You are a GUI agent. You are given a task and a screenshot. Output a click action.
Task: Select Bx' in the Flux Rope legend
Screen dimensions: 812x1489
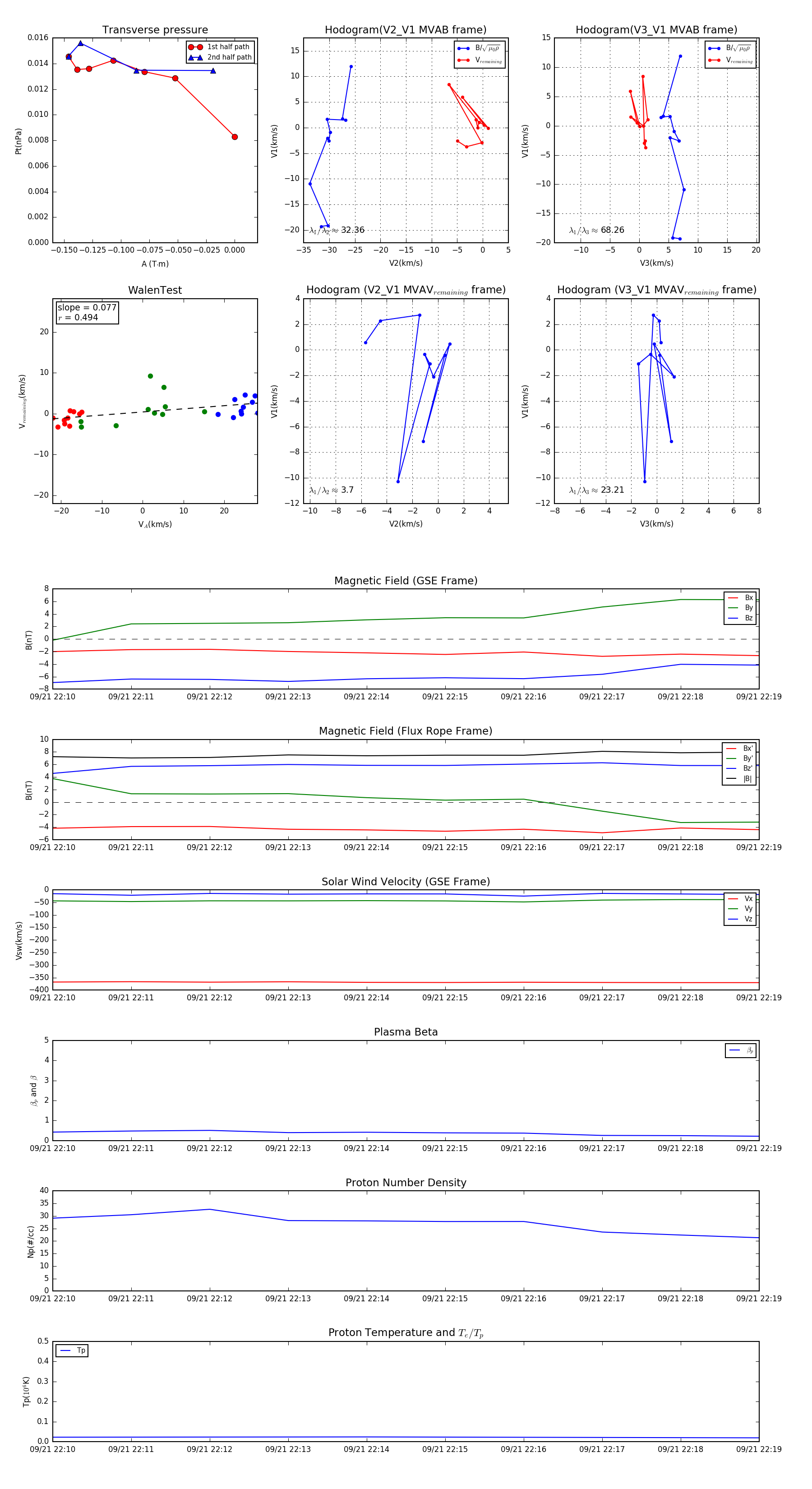739,749
